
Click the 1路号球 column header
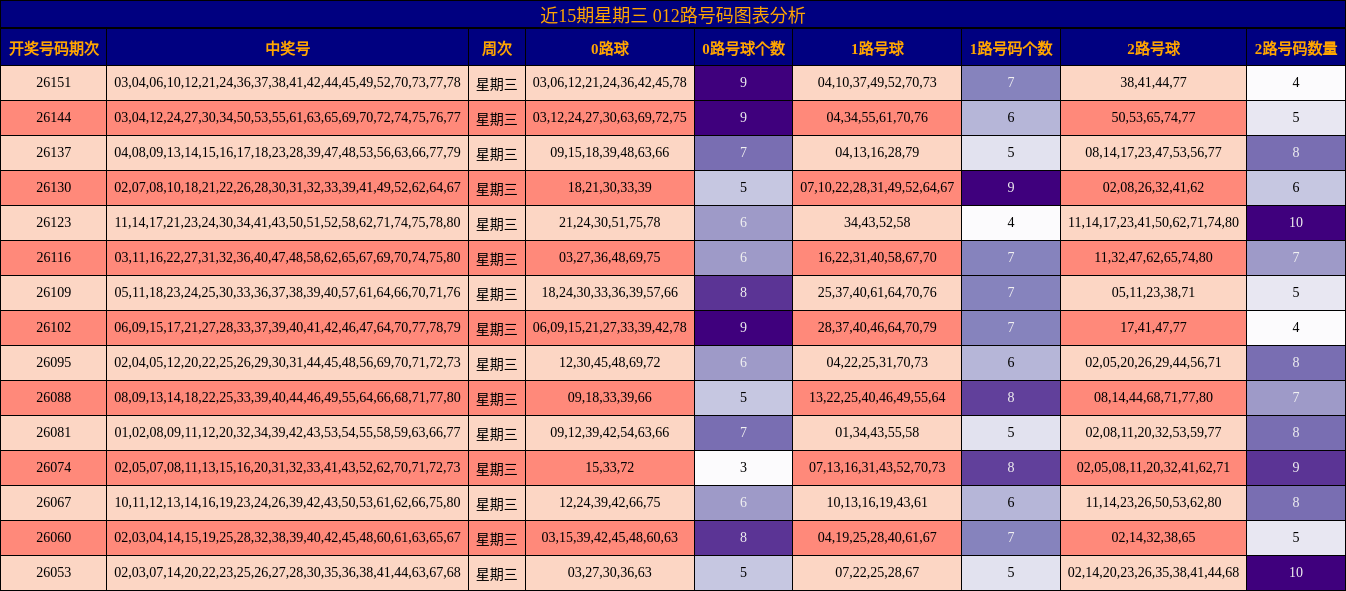tap(877, 48)
